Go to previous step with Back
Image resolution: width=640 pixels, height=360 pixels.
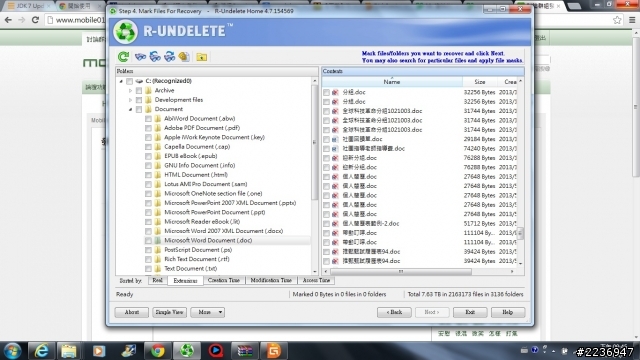click(x=394, y=312)
